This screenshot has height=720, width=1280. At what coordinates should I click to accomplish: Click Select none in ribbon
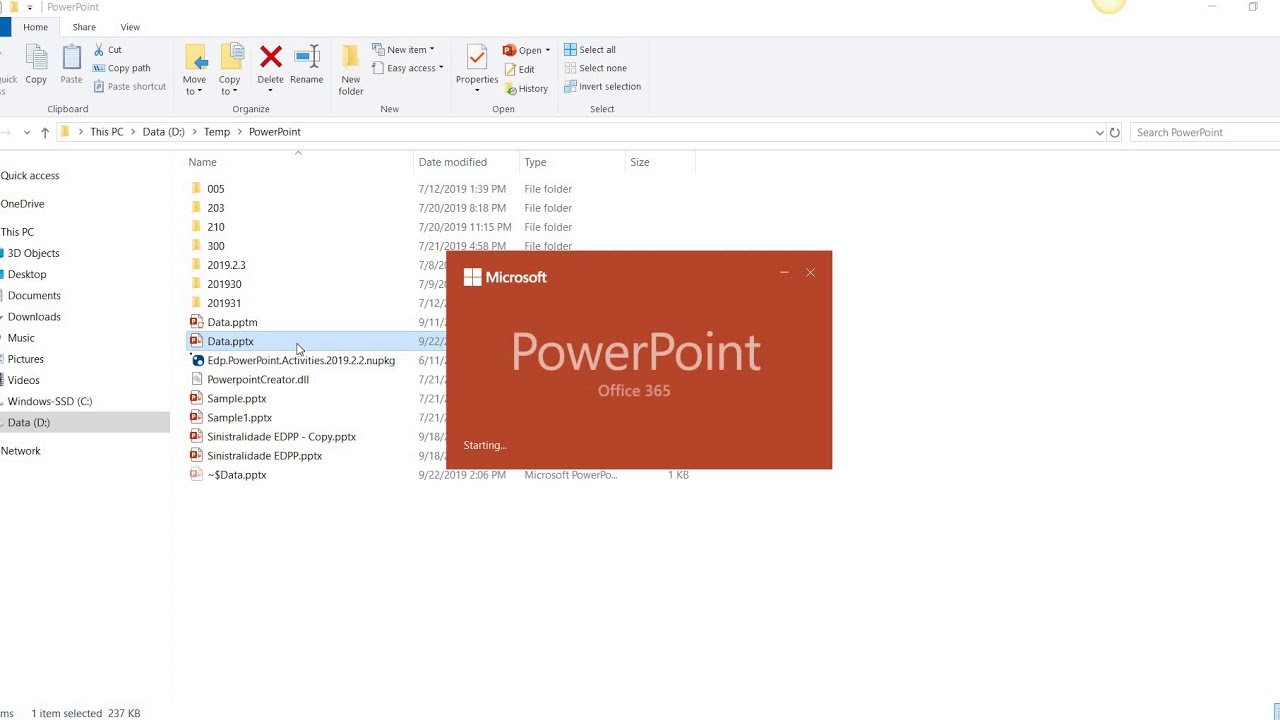click(x=594, y=68)
